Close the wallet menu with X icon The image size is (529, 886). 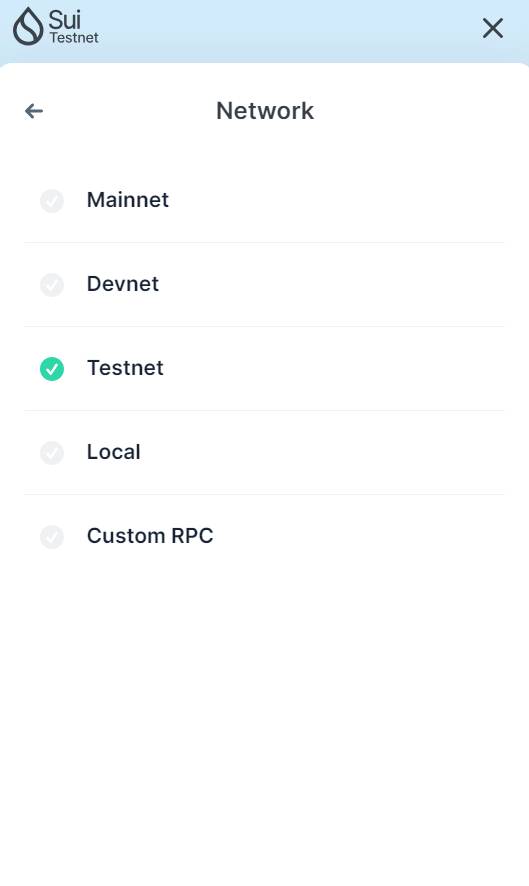[493, 28]
